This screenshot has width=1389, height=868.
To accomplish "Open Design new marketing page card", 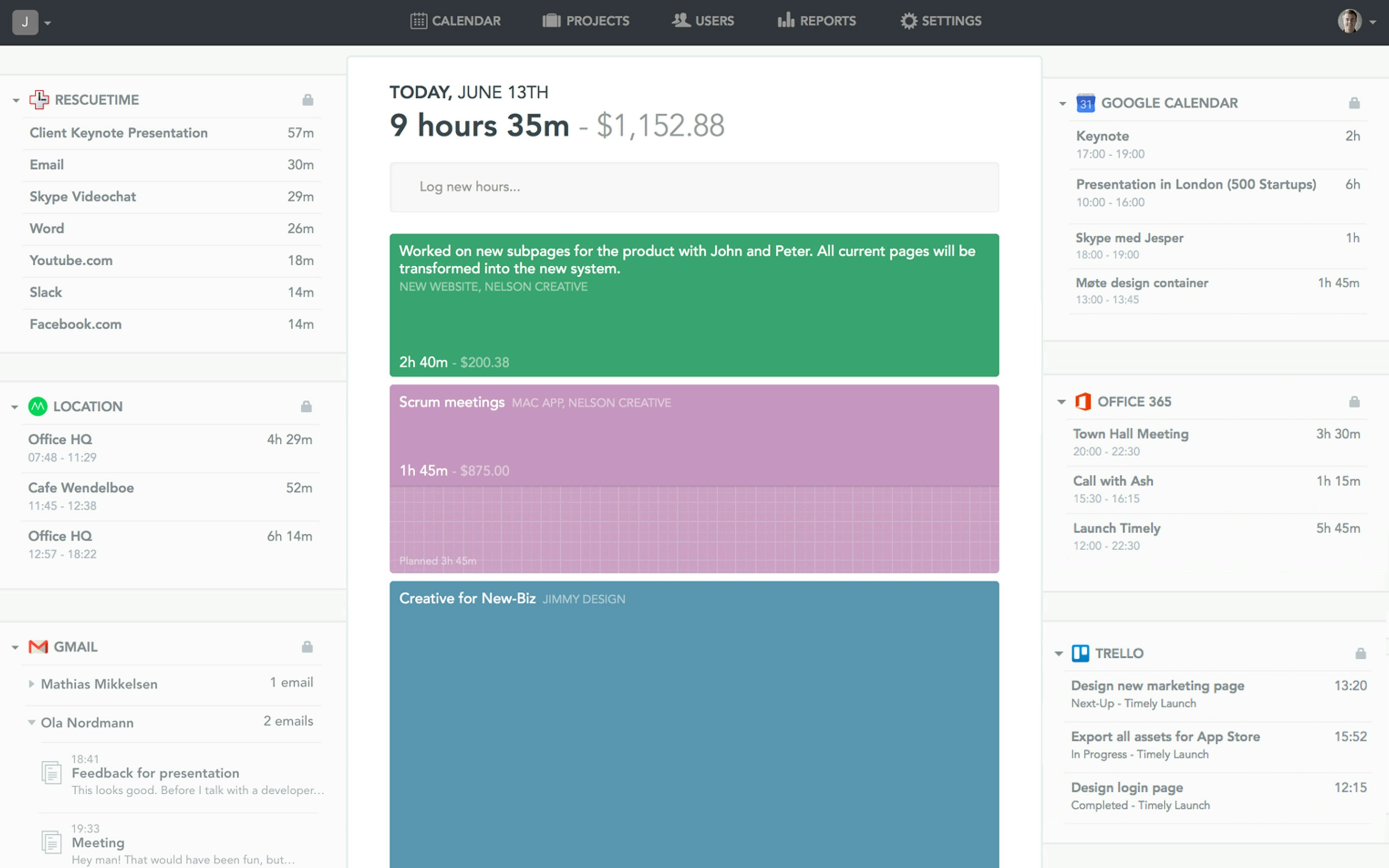I will click(1157, 685).
